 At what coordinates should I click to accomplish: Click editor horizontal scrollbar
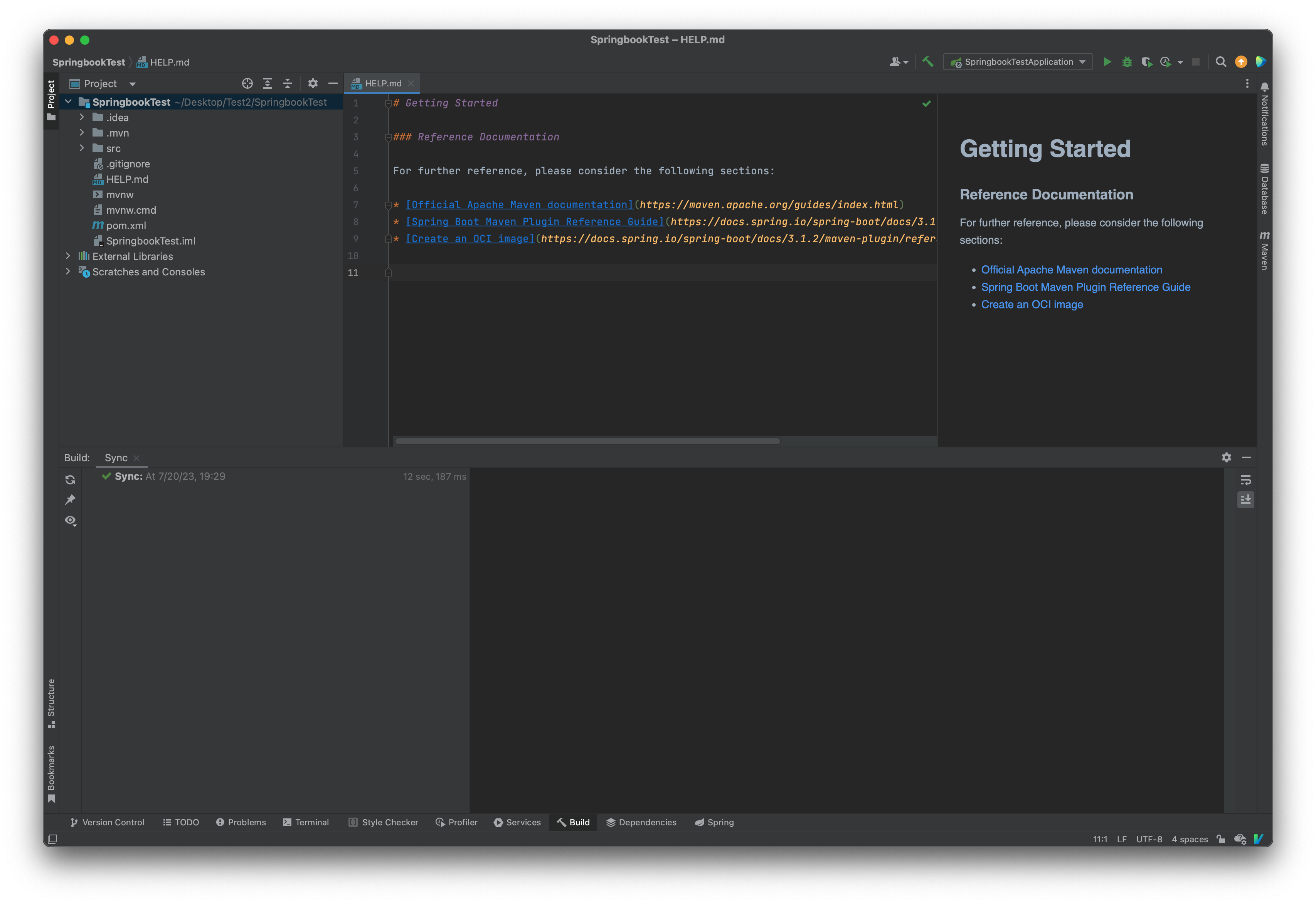pyautogui.click(x=587, y=441)
